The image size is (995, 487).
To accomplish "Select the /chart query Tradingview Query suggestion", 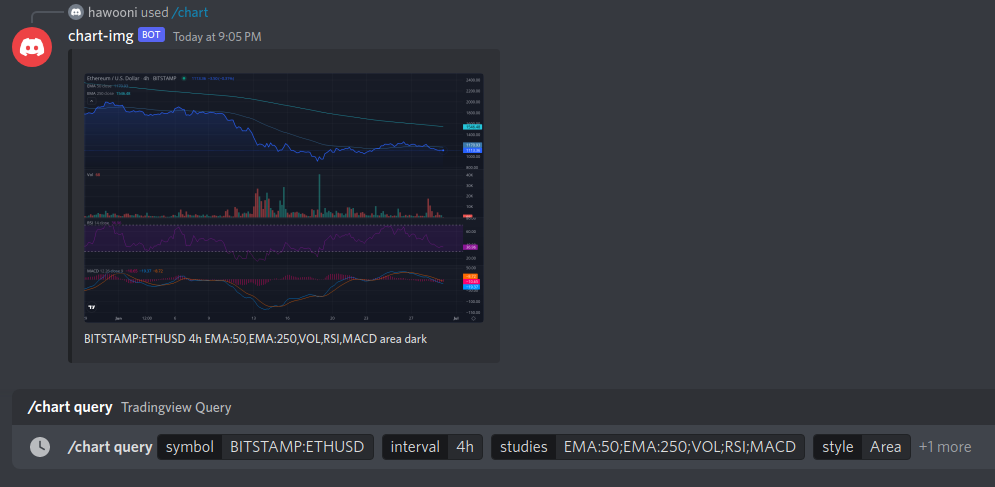I will click(503, 408).
